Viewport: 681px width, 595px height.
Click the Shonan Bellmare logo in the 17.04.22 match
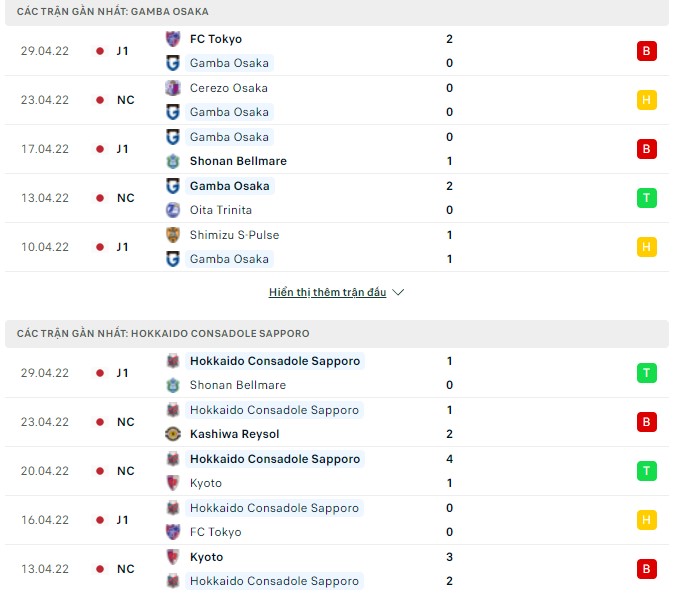(173, 161)
